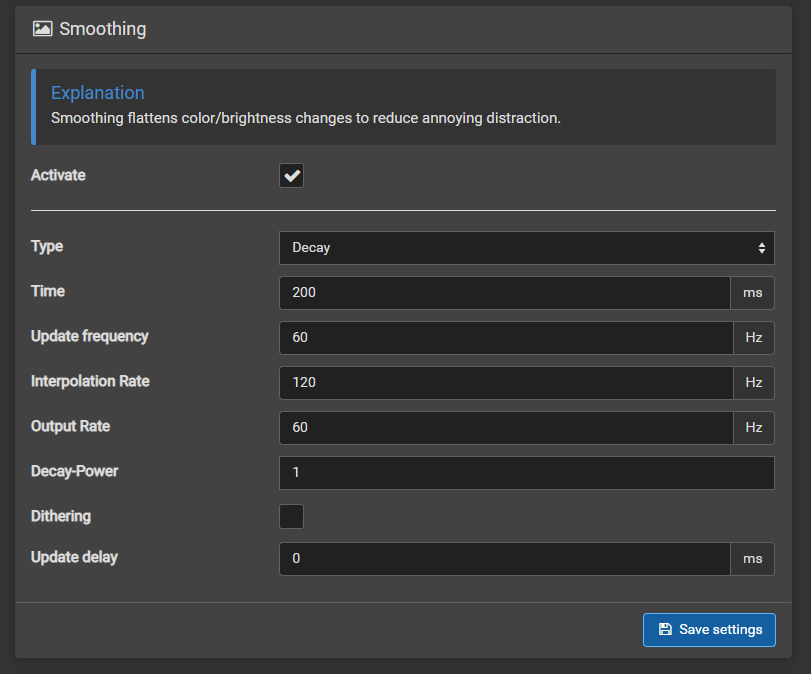Click the ms unit beside Update delay
Image resolution: width=811 pixels, height=674 pixels.
pyautogui.click(x=752, y=559)
